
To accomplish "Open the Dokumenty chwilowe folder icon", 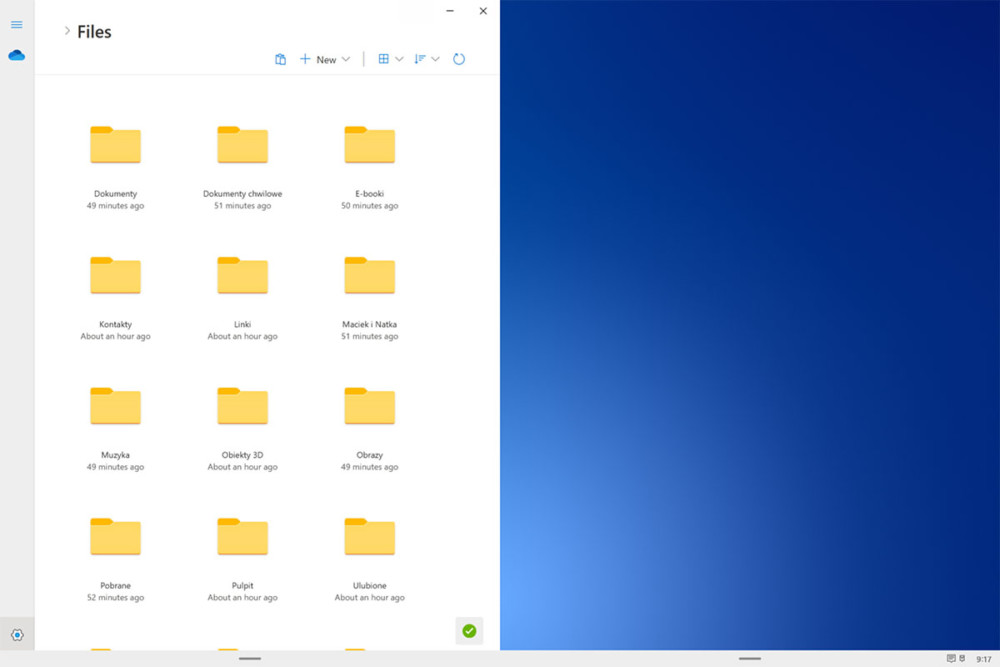I will tap(242, 145).
